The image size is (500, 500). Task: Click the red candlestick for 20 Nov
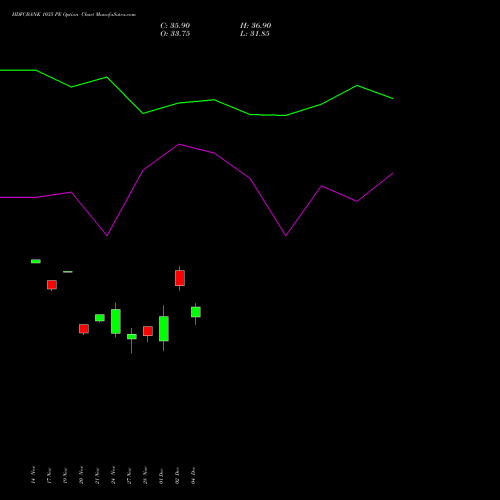click(84, 329)
